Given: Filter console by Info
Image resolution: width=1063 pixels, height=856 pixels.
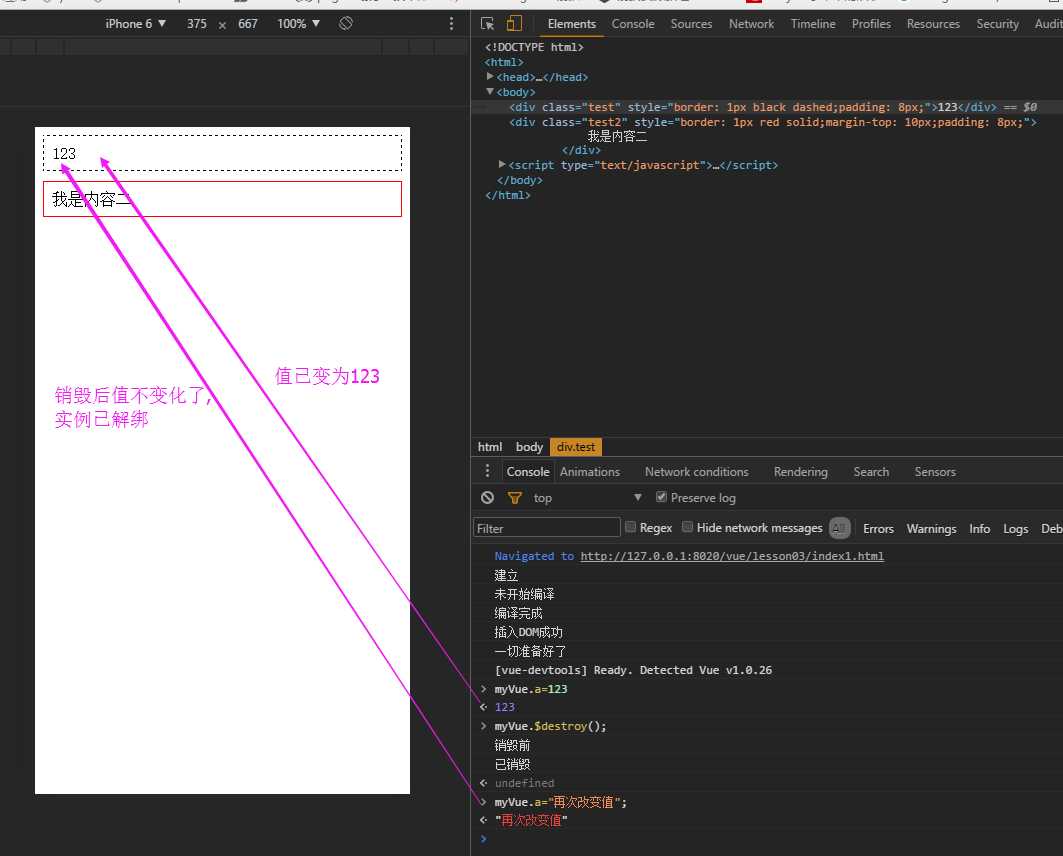Looking at the screenshot, I should (980, 529).
